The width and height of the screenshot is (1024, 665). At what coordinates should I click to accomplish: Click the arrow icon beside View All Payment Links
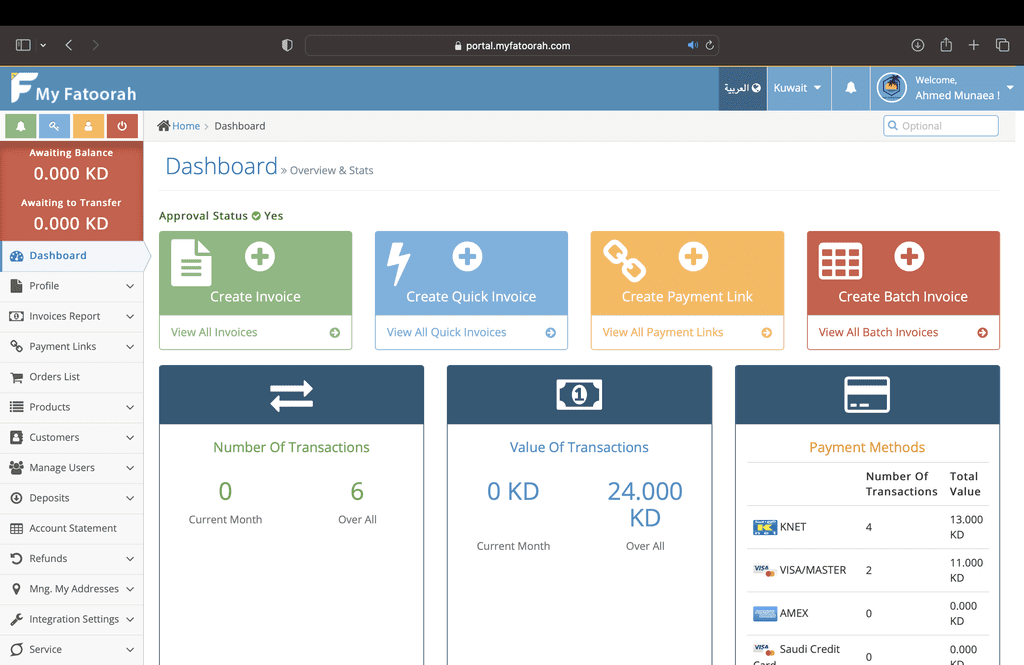point(767,332)
